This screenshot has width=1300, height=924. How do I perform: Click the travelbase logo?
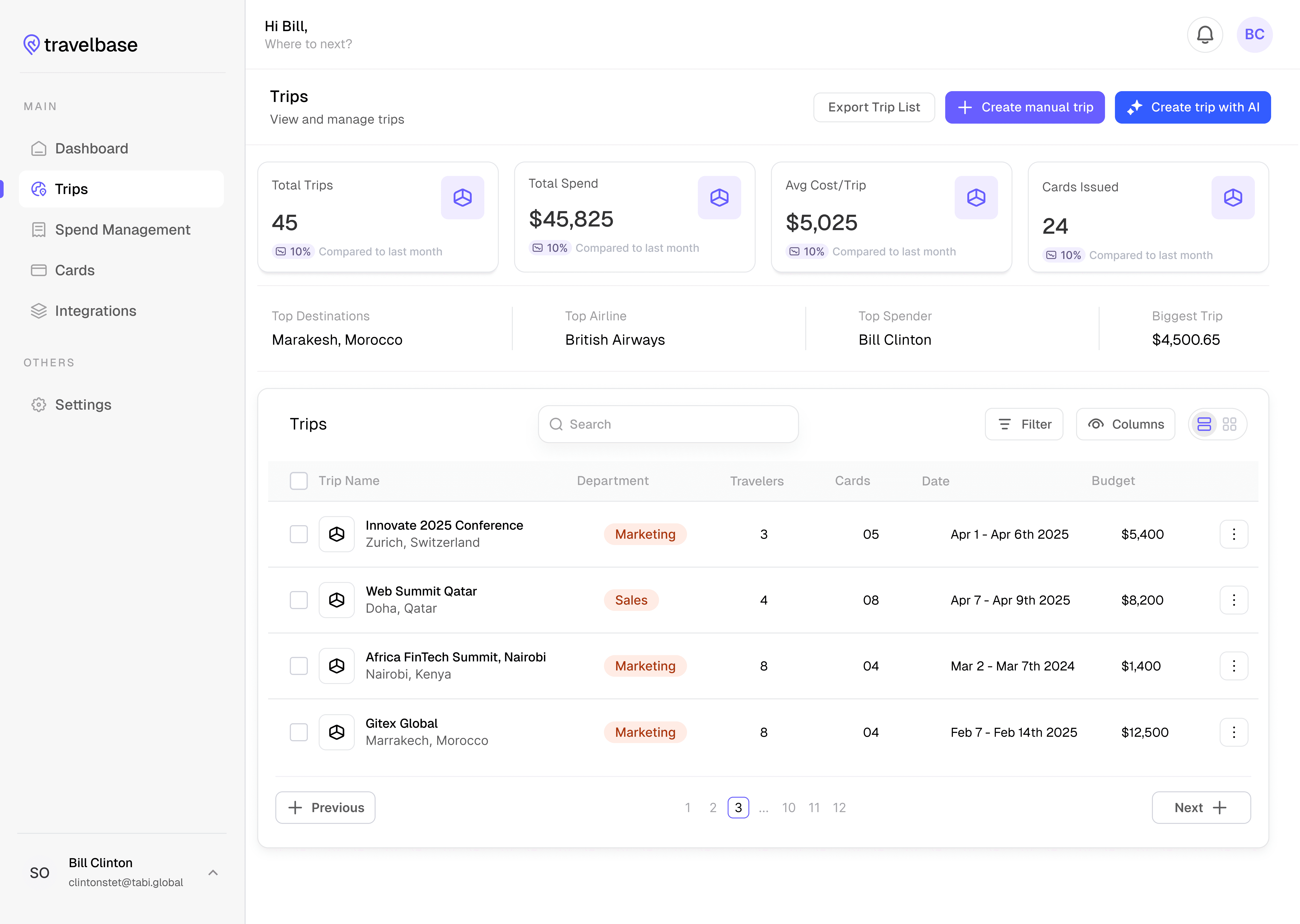(x=81, y=44)
